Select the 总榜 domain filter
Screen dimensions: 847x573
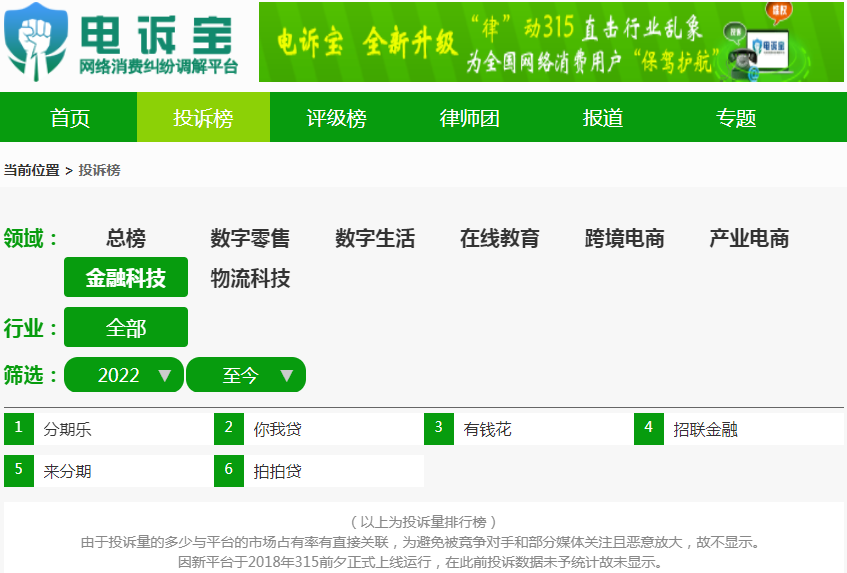tap(126, 238)
